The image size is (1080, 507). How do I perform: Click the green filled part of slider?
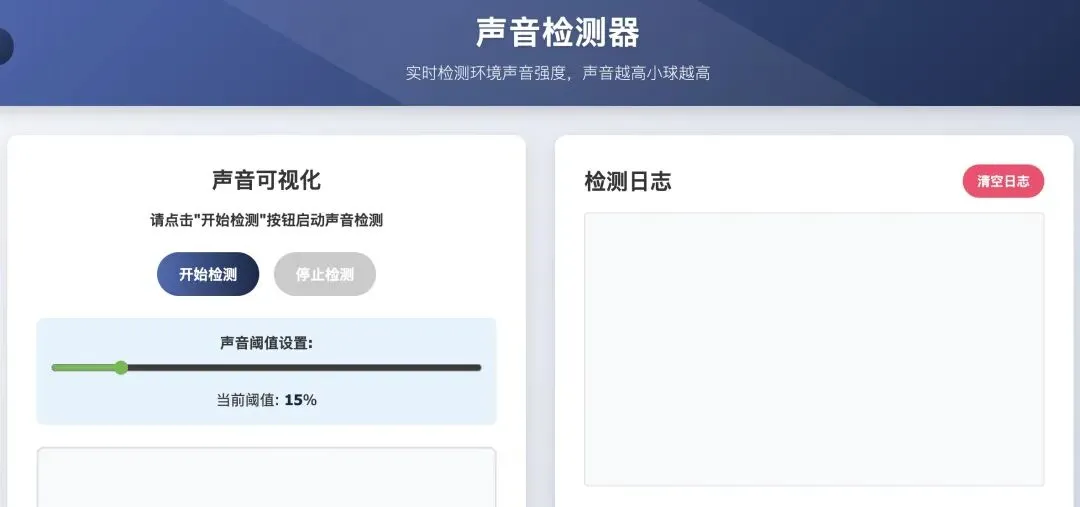85,368
